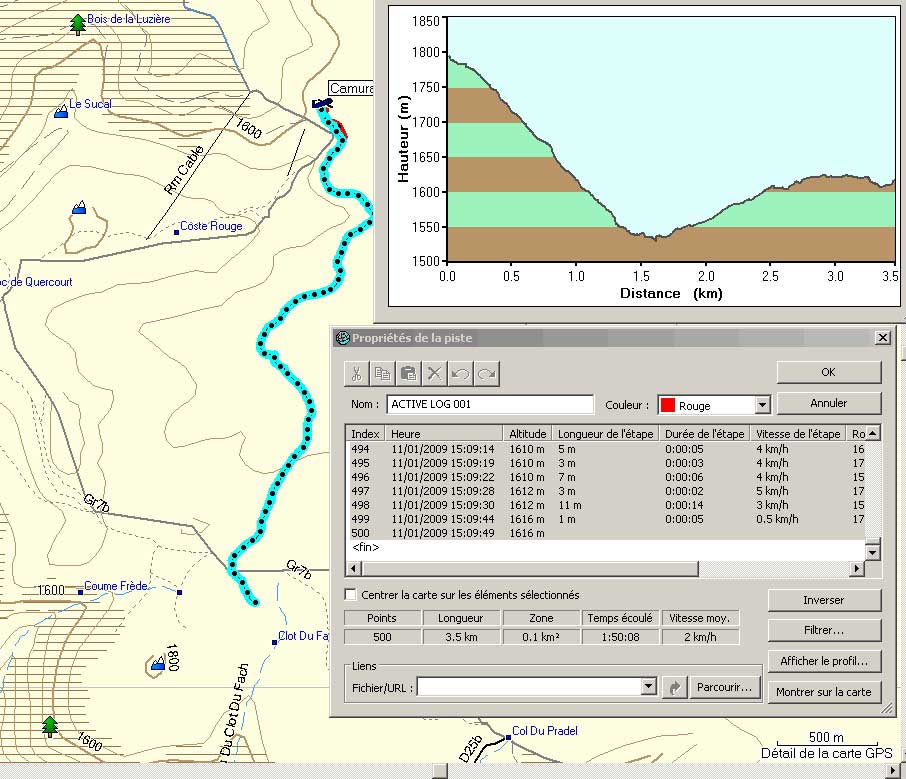The width and height of the screenshot is (906, 779).
Task: Select track point row 500
Action: coord(606,533)
